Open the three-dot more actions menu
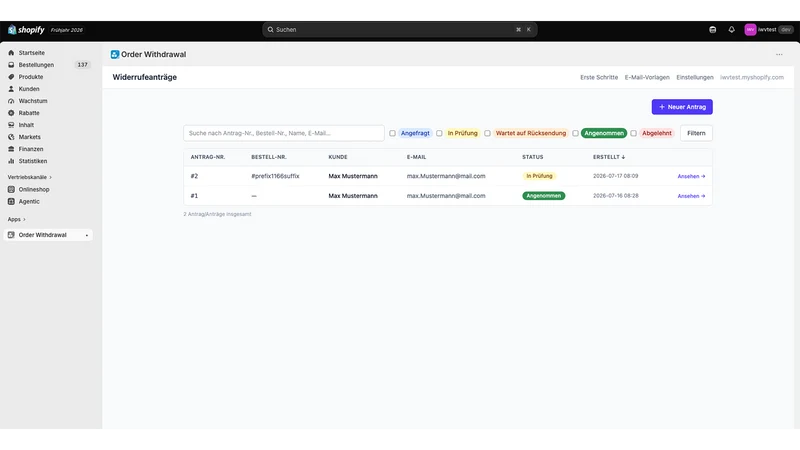 click(x=779, y=55)
